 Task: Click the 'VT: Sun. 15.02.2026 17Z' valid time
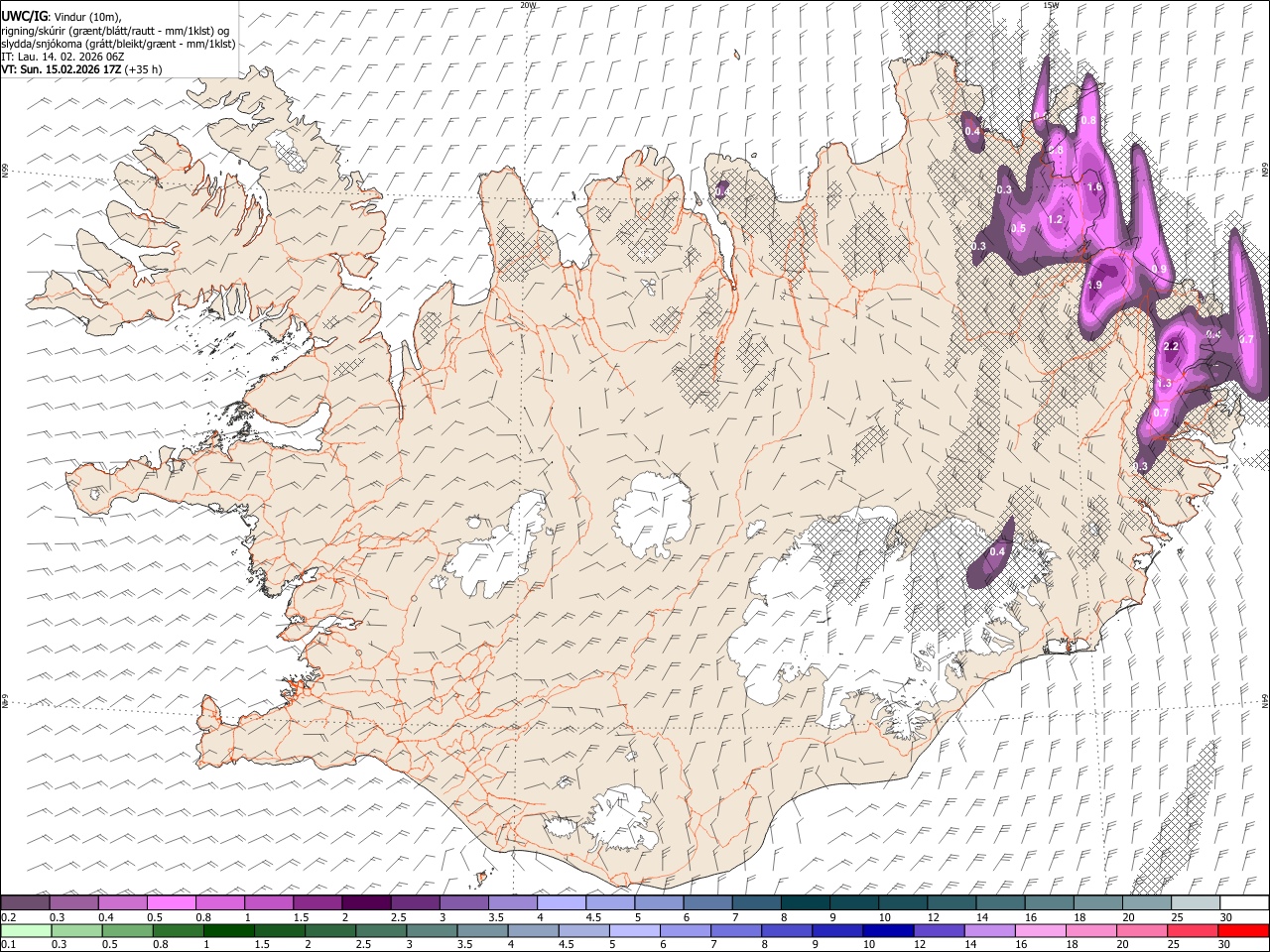[60, 69]
